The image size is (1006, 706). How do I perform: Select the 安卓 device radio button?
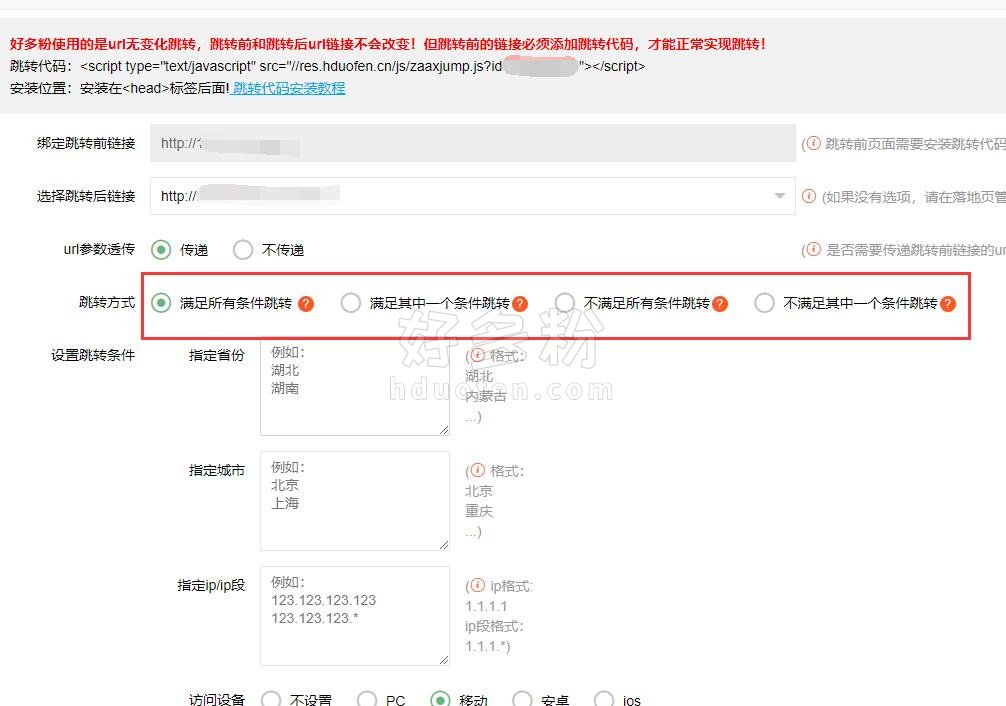pyautogui.click(x=522, y=700)
